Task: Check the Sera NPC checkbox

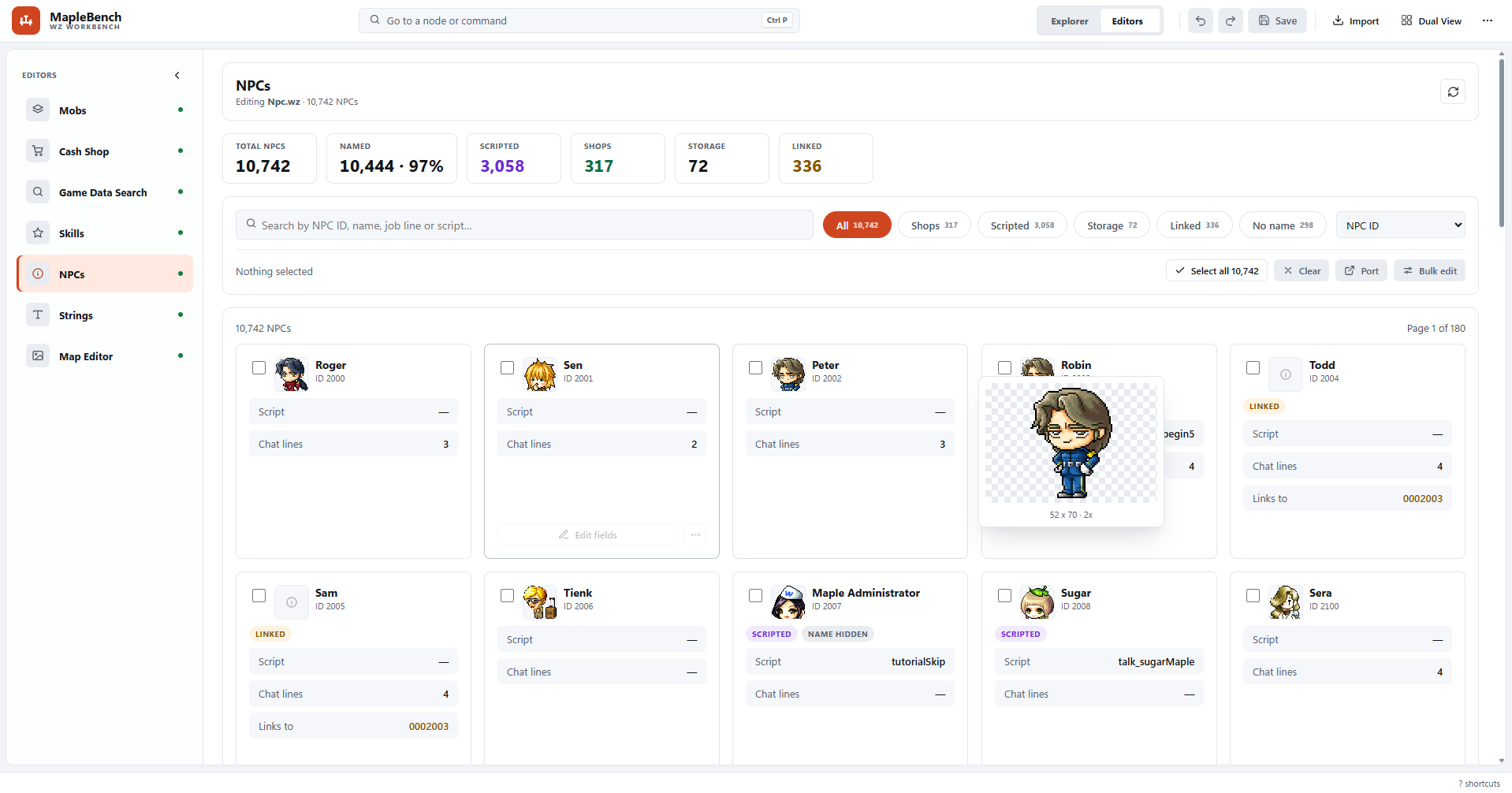Action: [1253, 595]
